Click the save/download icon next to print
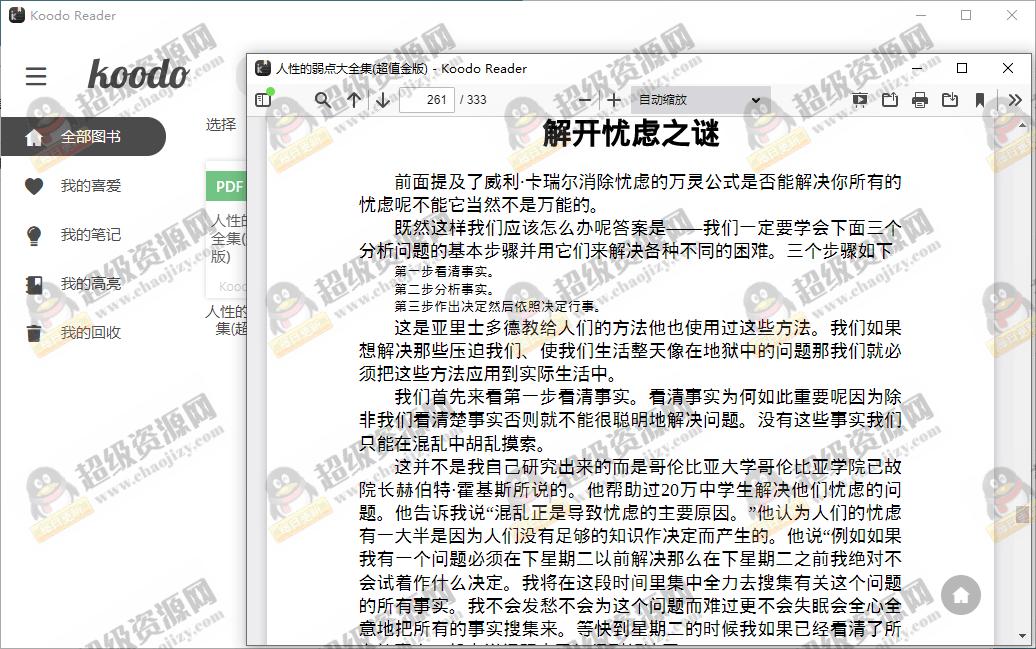Image resolution: width=1036 pixels, height=649 pixels. tap(948, 100)
